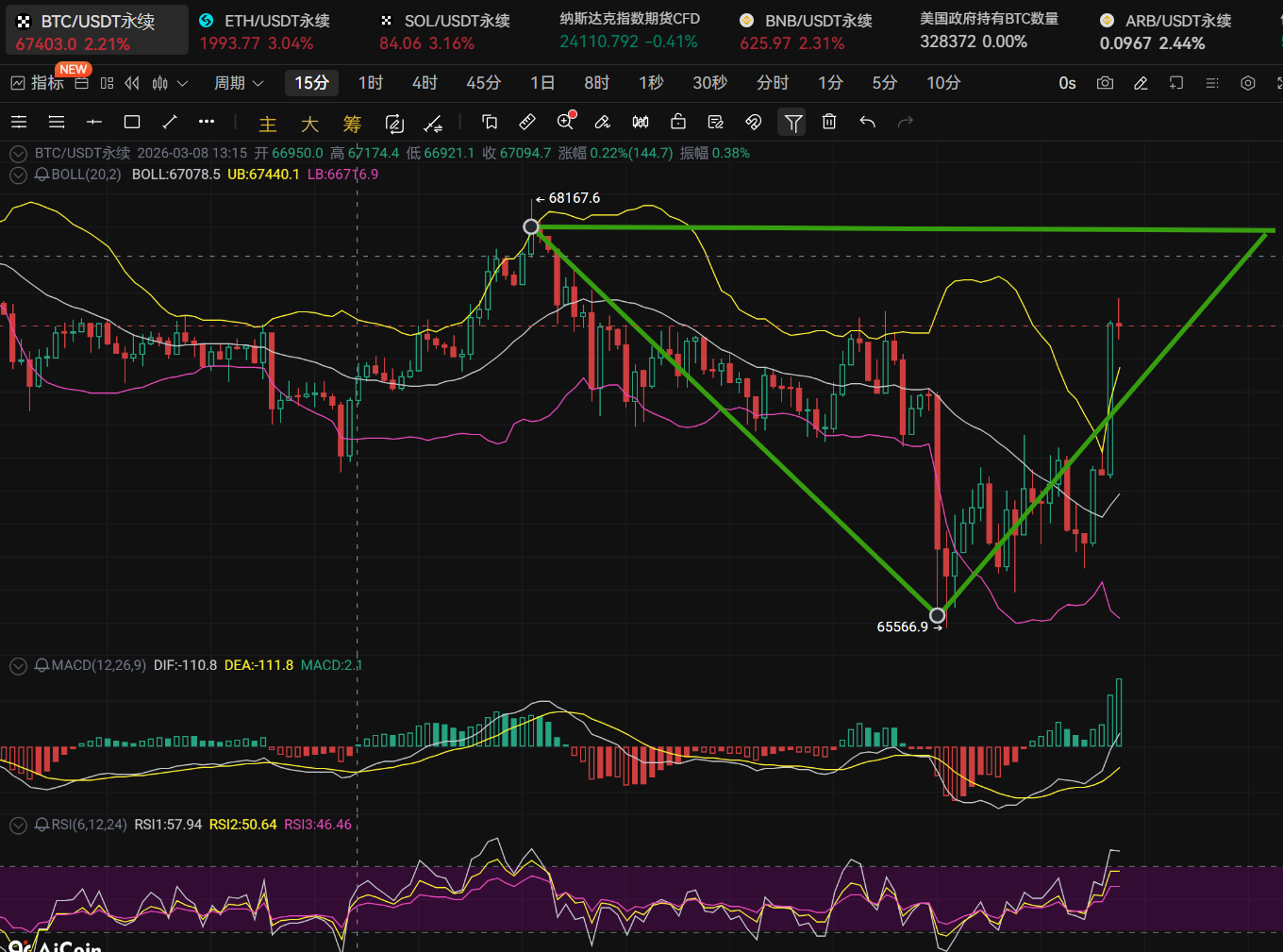Image resolution: width=1283 pixels, height=952 pixels.
Task: Open the 周期 period dropdown
Action: [x=238, y=83]
